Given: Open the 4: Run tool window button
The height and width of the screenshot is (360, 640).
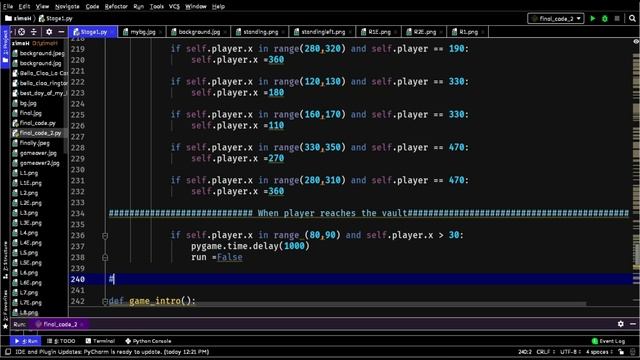Looking at the screenshot, I should [26, 341].
